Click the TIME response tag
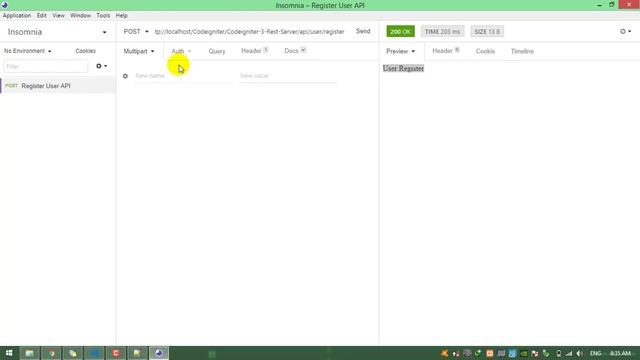This screenshot has width=640, height=360. tap(442, 31)
